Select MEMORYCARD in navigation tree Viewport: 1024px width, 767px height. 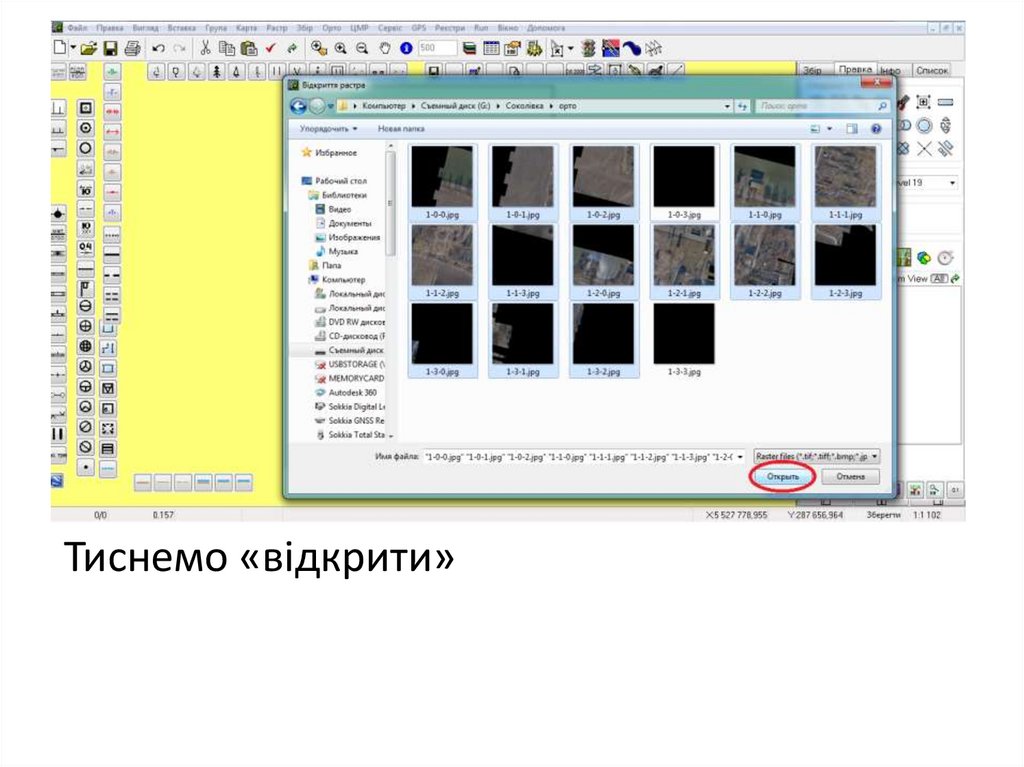pos(349,378)
